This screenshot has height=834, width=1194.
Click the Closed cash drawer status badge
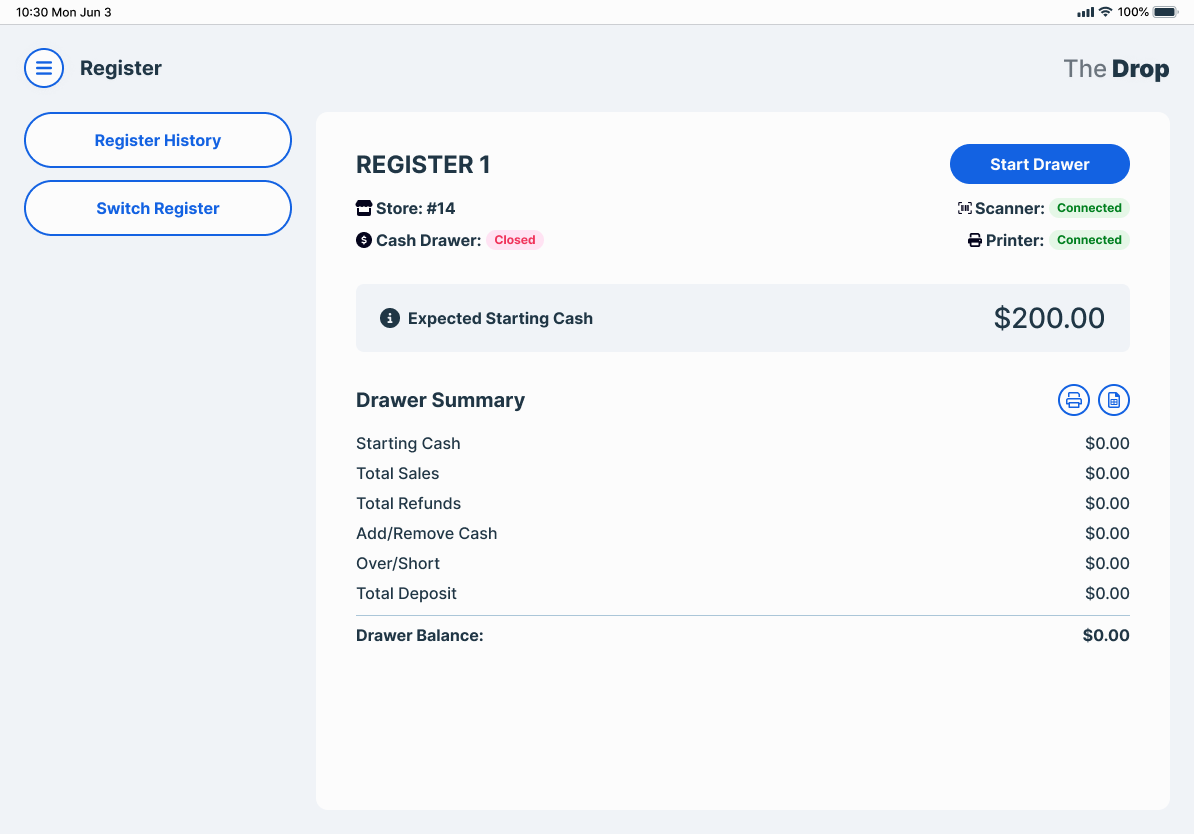[x=515, y=240]
